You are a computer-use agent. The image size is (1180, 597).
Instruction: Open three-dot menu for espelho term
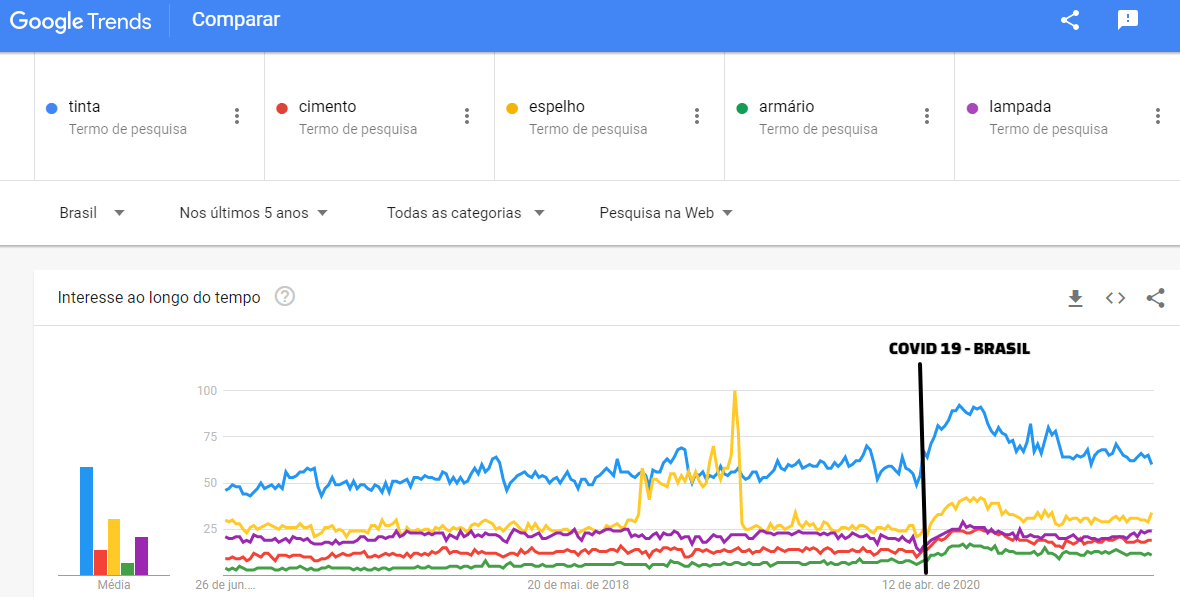point(697,116)
